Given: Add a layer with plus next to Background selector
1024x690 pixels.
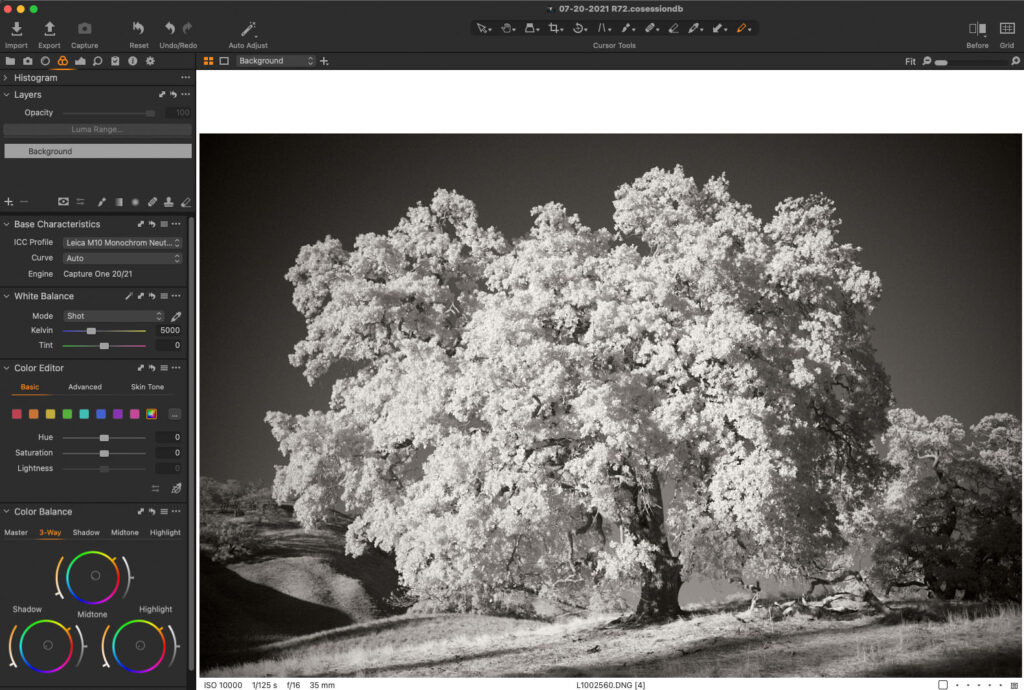Looking at the screenshot, I should [x=324, y=61].
